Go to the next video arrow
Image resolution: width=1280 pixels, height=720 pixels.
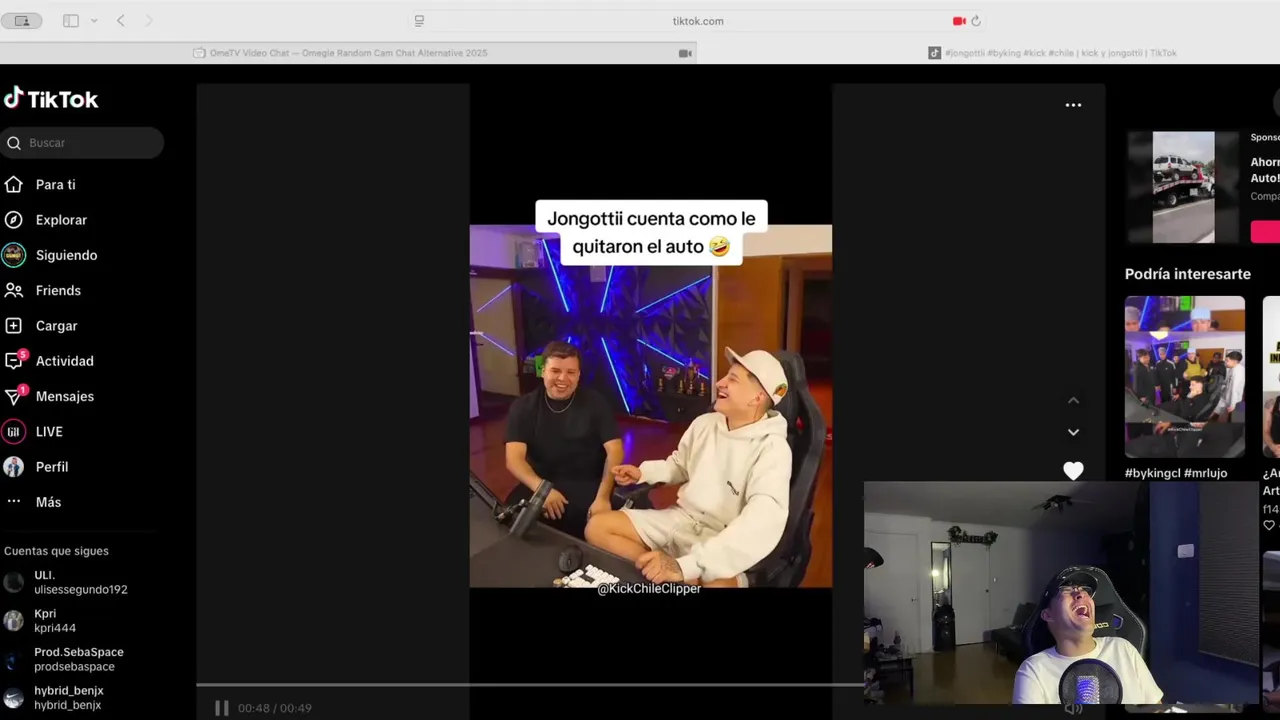tap(1073, 432)
